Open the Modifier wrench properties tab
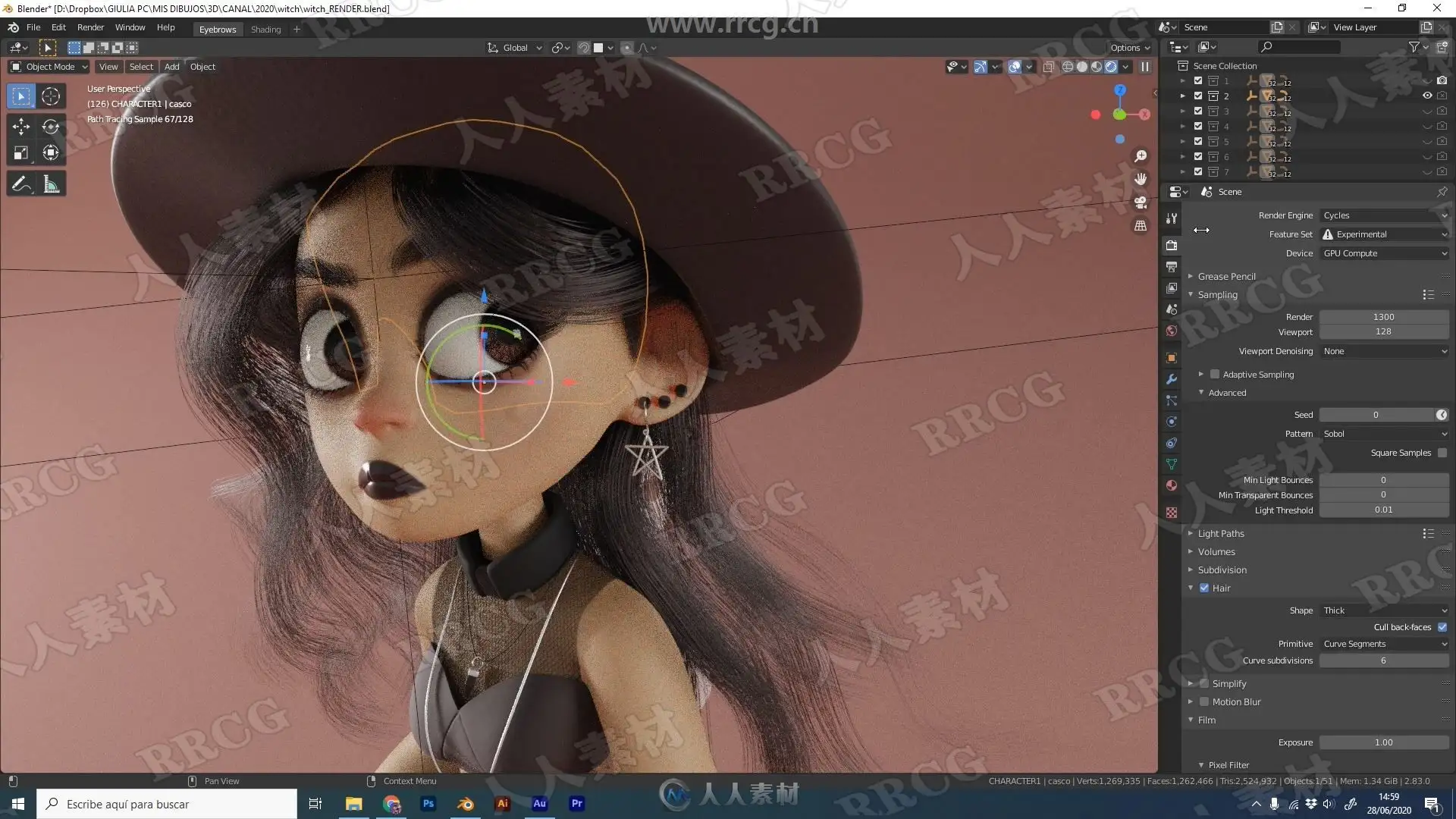 pos(1172,379)
